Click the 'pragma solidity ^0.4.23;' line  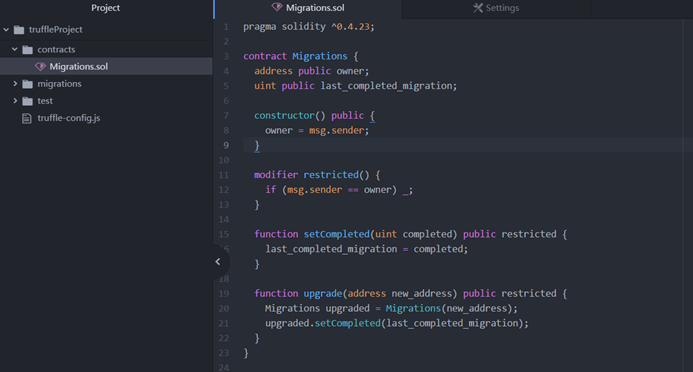(x=308, y=27)
